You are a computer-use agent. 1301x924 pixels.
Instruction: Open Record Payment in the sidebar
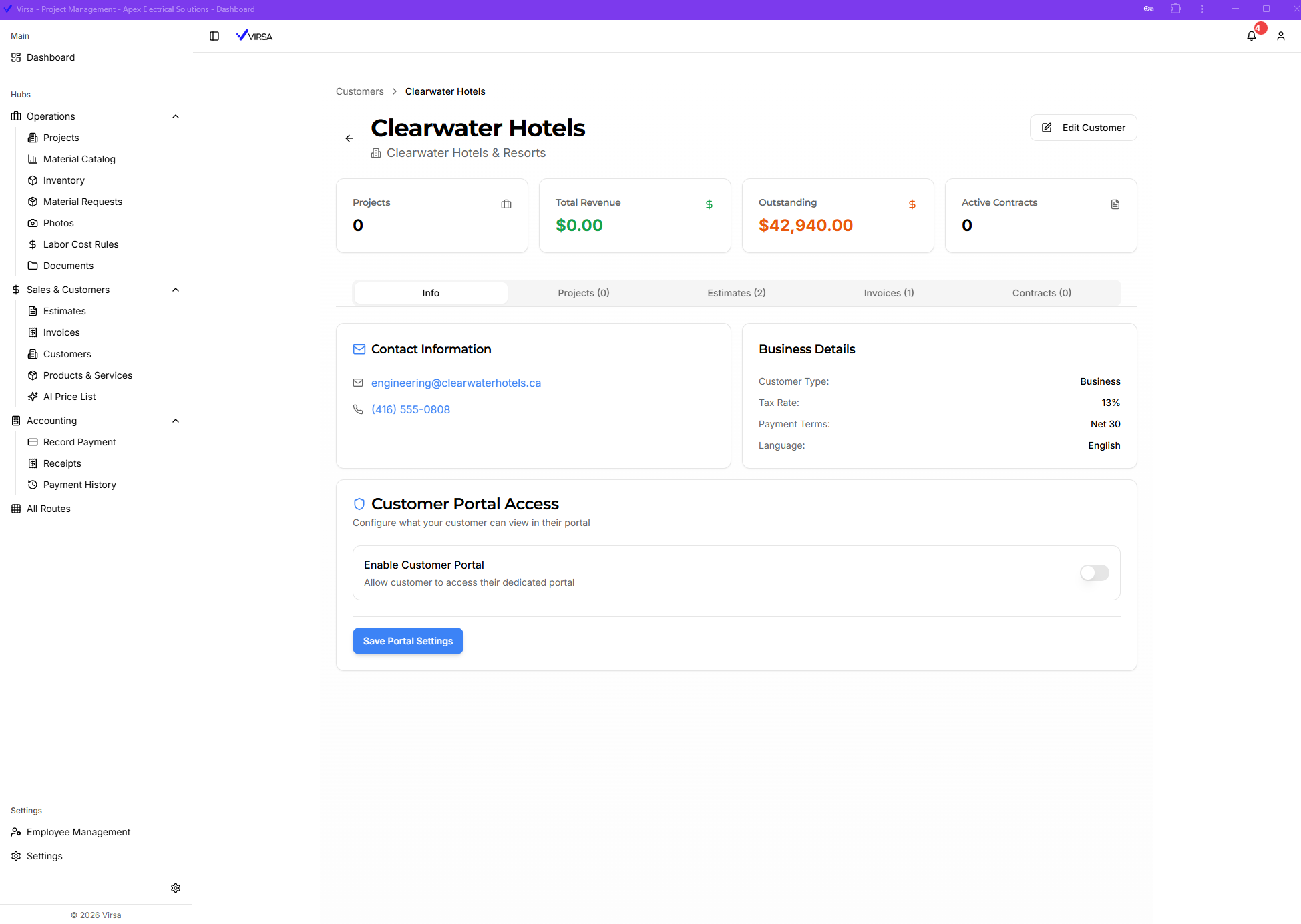pos(79,442)
